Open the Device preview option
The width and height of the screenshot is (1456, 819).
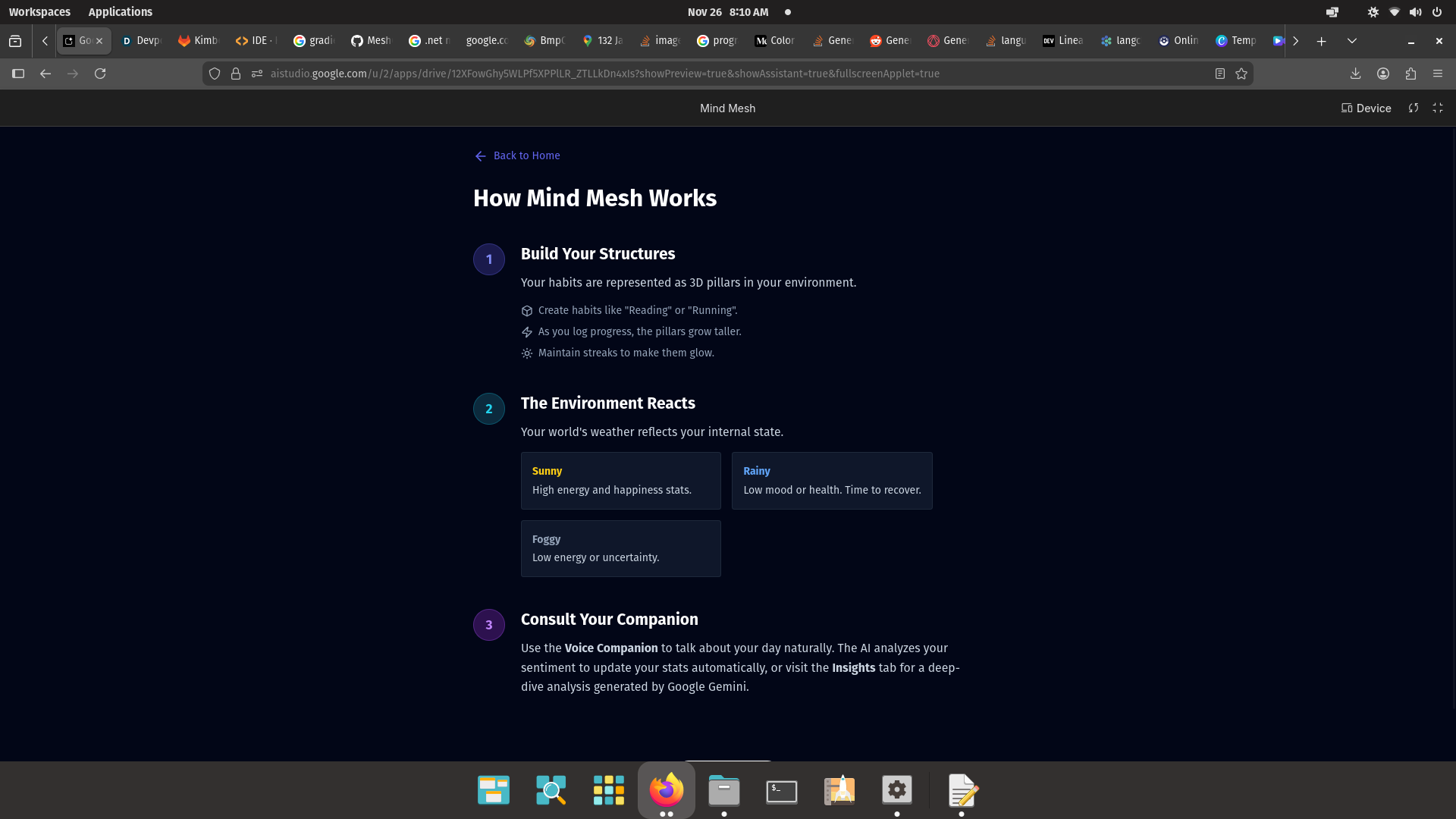point(1366,108)
